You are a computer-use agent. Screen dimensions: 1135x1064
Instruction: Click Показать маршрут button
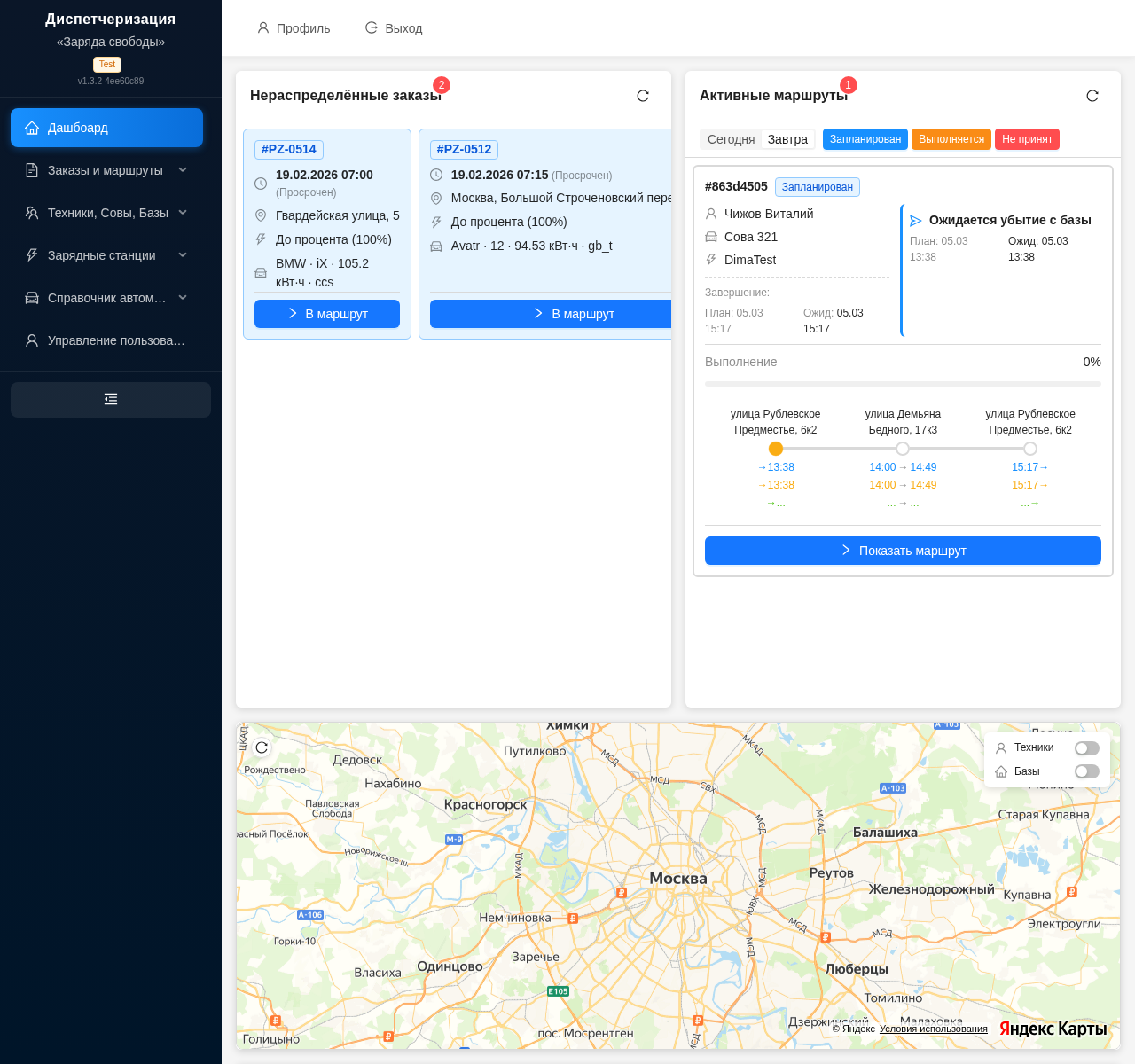tap(903, 551)
